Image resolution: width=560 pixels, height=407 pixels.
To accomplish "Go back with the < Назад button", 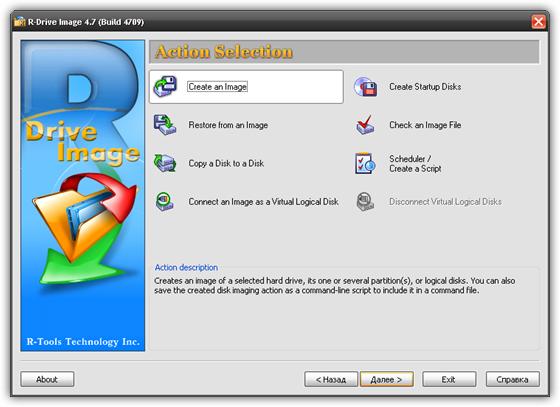I will tap(331, 379).
